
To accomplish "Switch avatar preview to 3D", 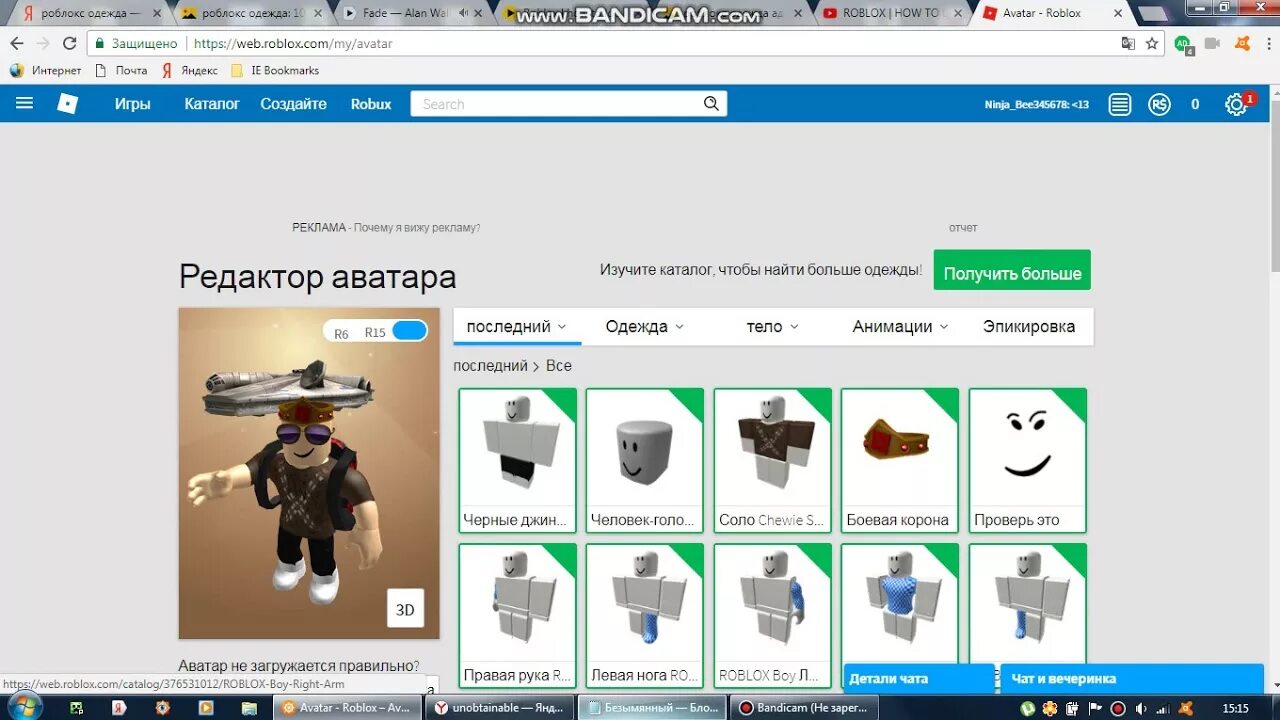I will [405, 609].
